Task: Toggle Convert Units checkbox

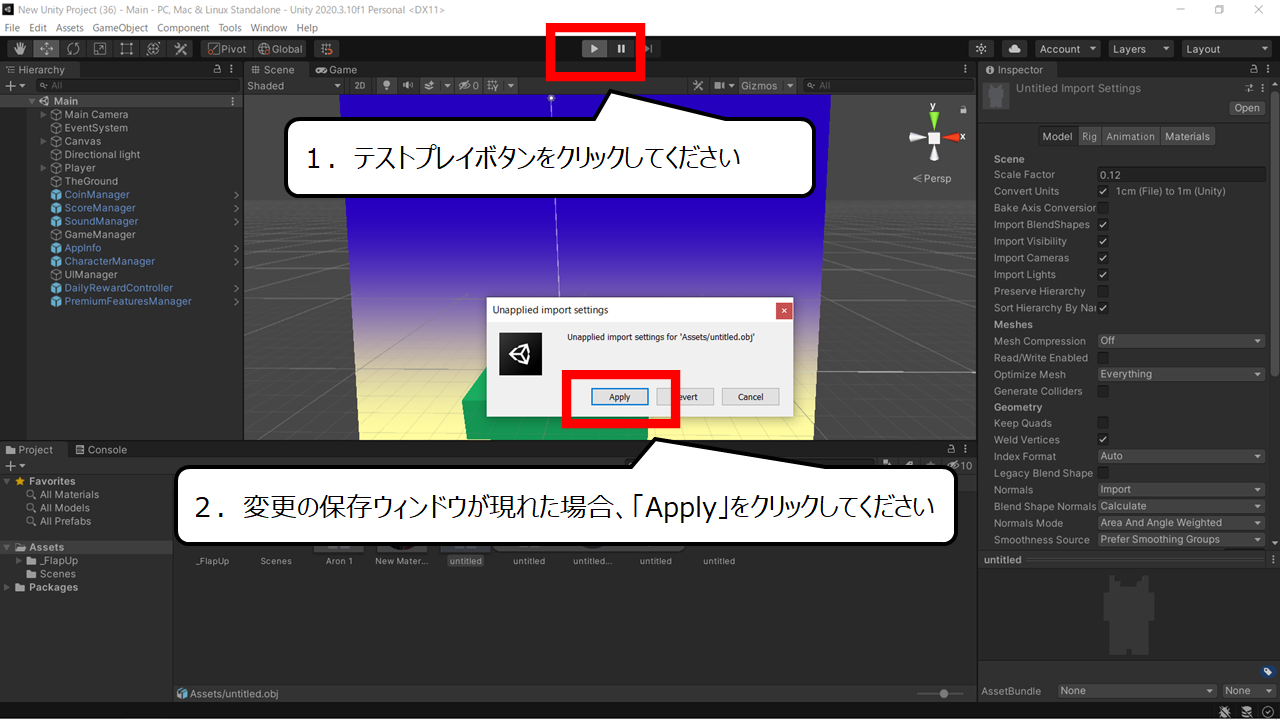Action: click(x=1103, y=191)
